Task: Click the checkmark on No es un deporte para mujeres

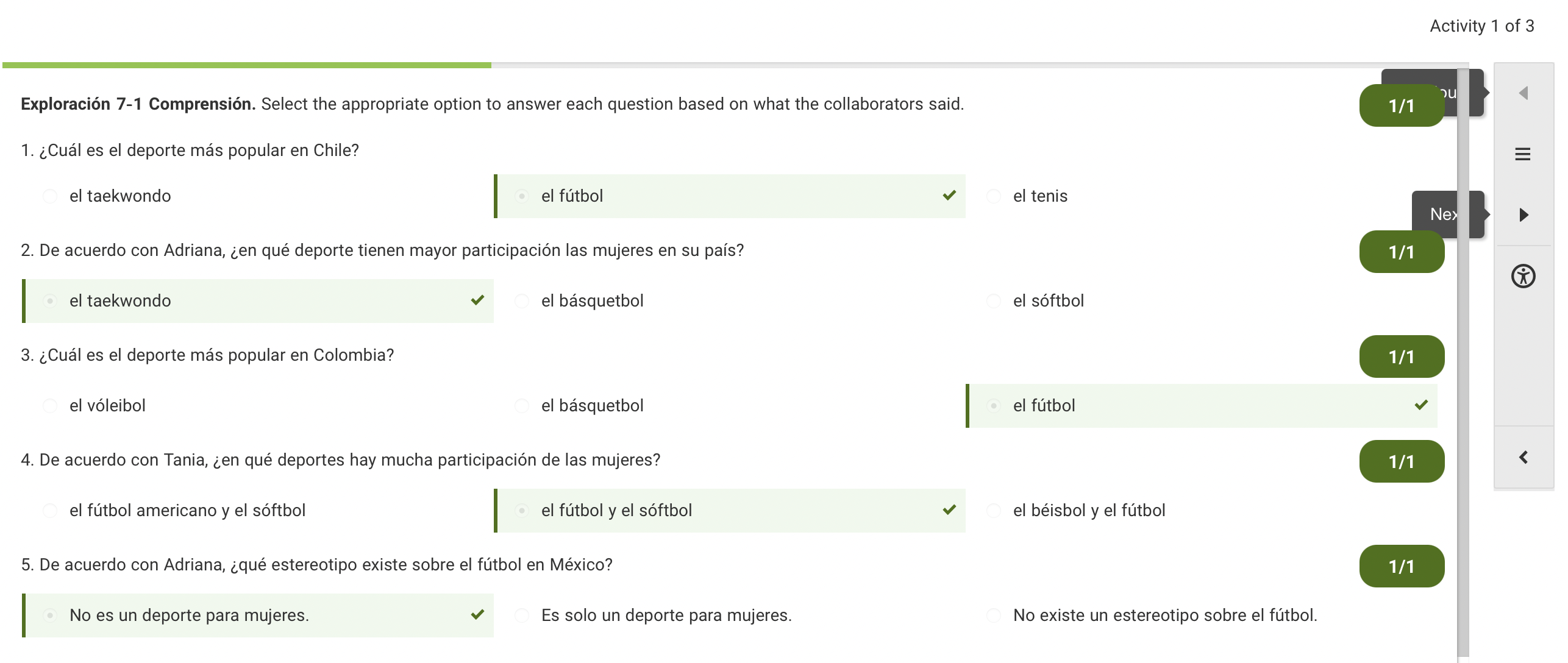Action: point(477,615)
